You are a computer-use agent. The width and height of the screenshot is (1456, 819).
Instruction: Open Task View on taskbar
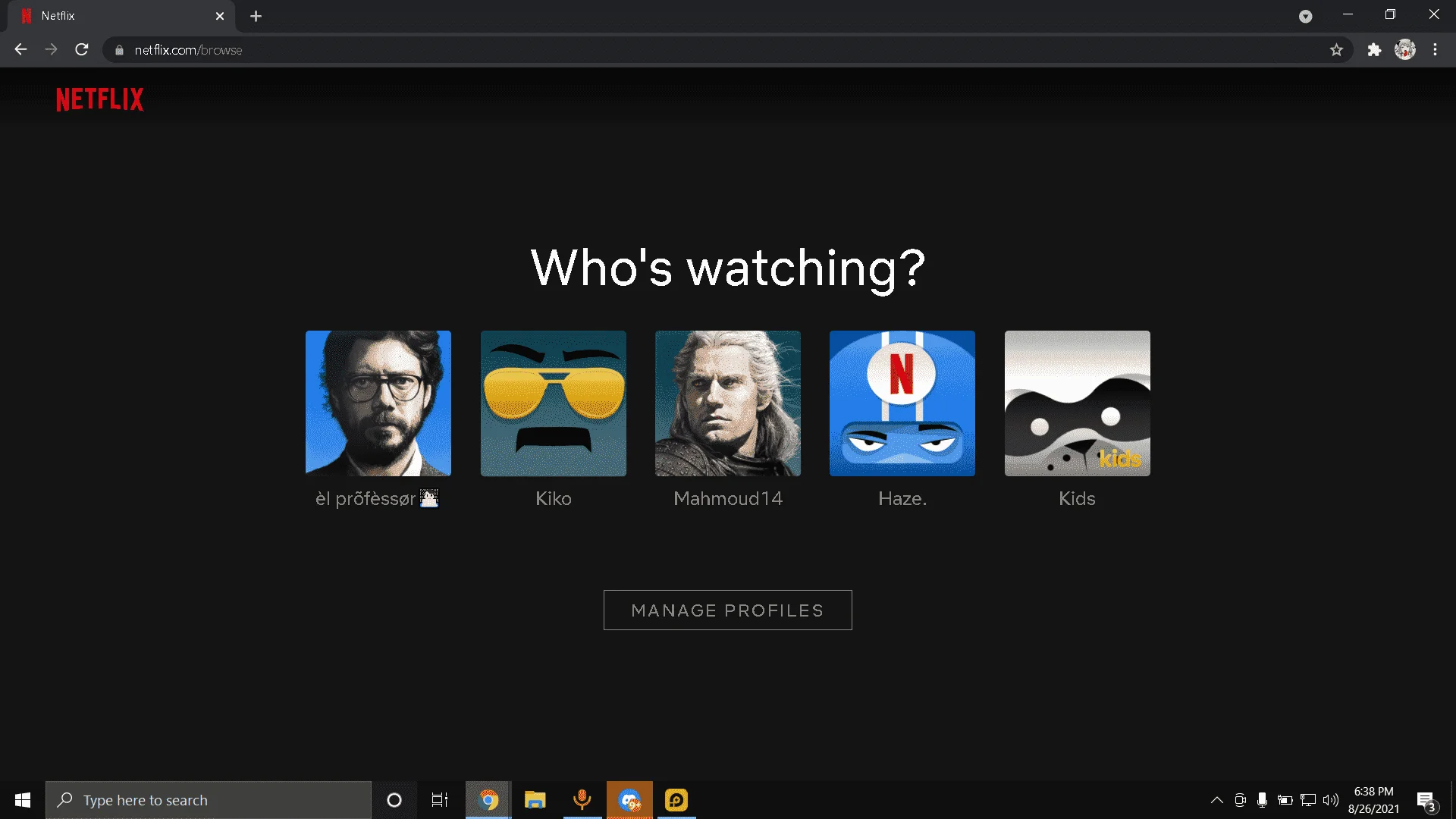point(440,800)
